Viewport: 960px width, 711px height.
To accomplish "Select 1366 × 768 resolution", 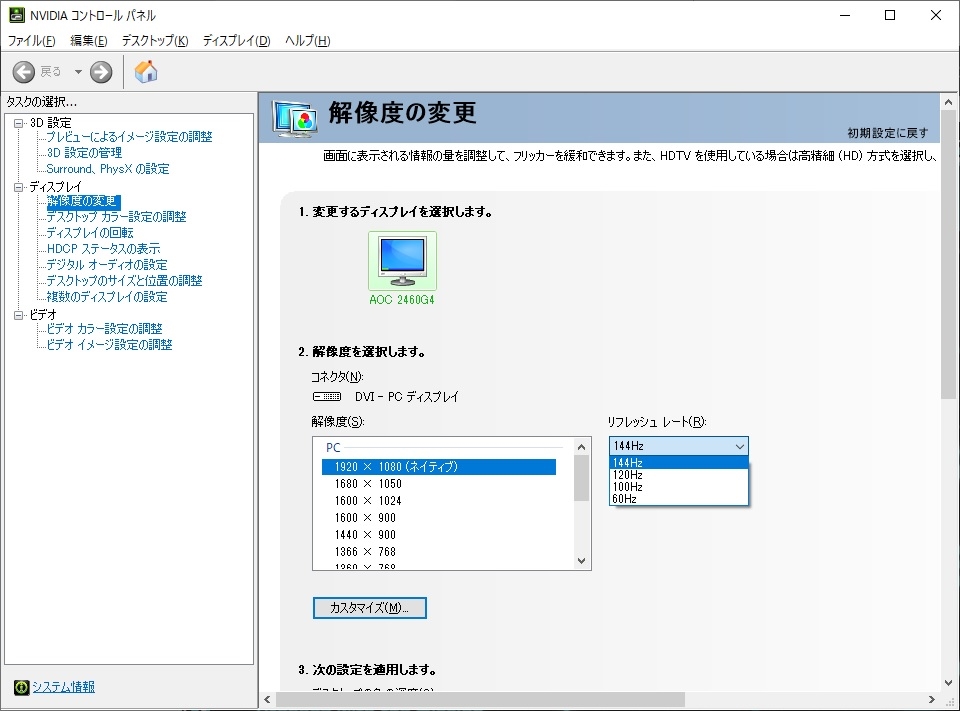I will [x=439, y=552].
